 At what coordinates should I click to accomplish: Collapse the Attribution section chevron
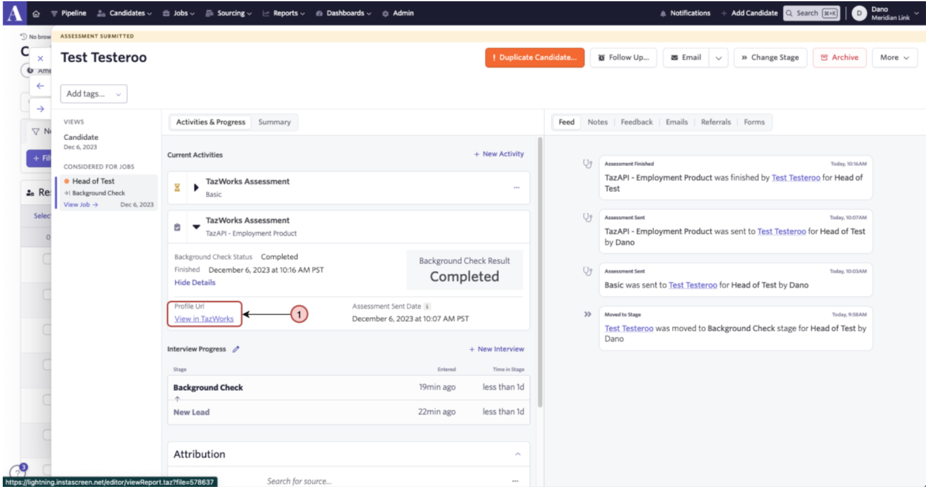point(517,454)
